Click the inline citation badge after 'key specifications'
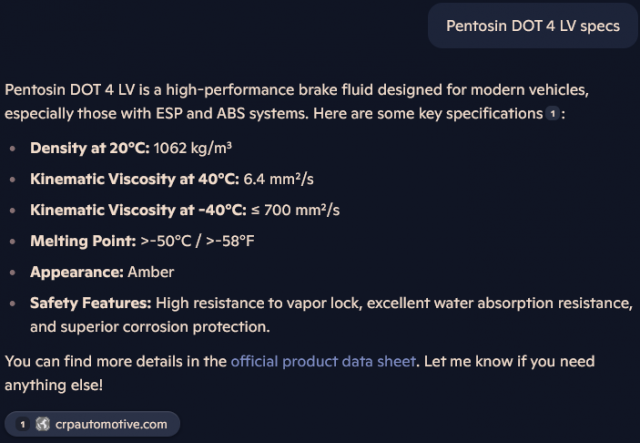This screenshot has height=443, width=640. 553,114
